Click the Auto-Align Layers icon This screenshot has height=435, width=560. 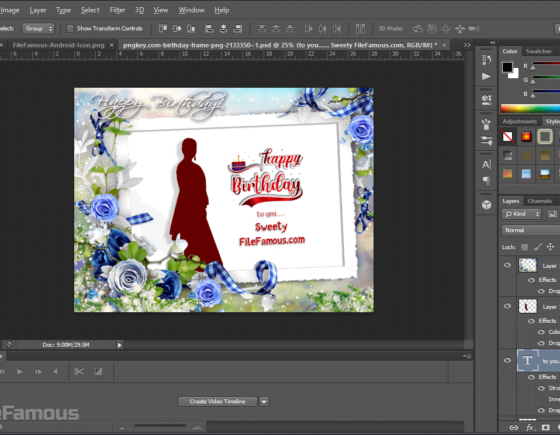[x=360, y=29]
